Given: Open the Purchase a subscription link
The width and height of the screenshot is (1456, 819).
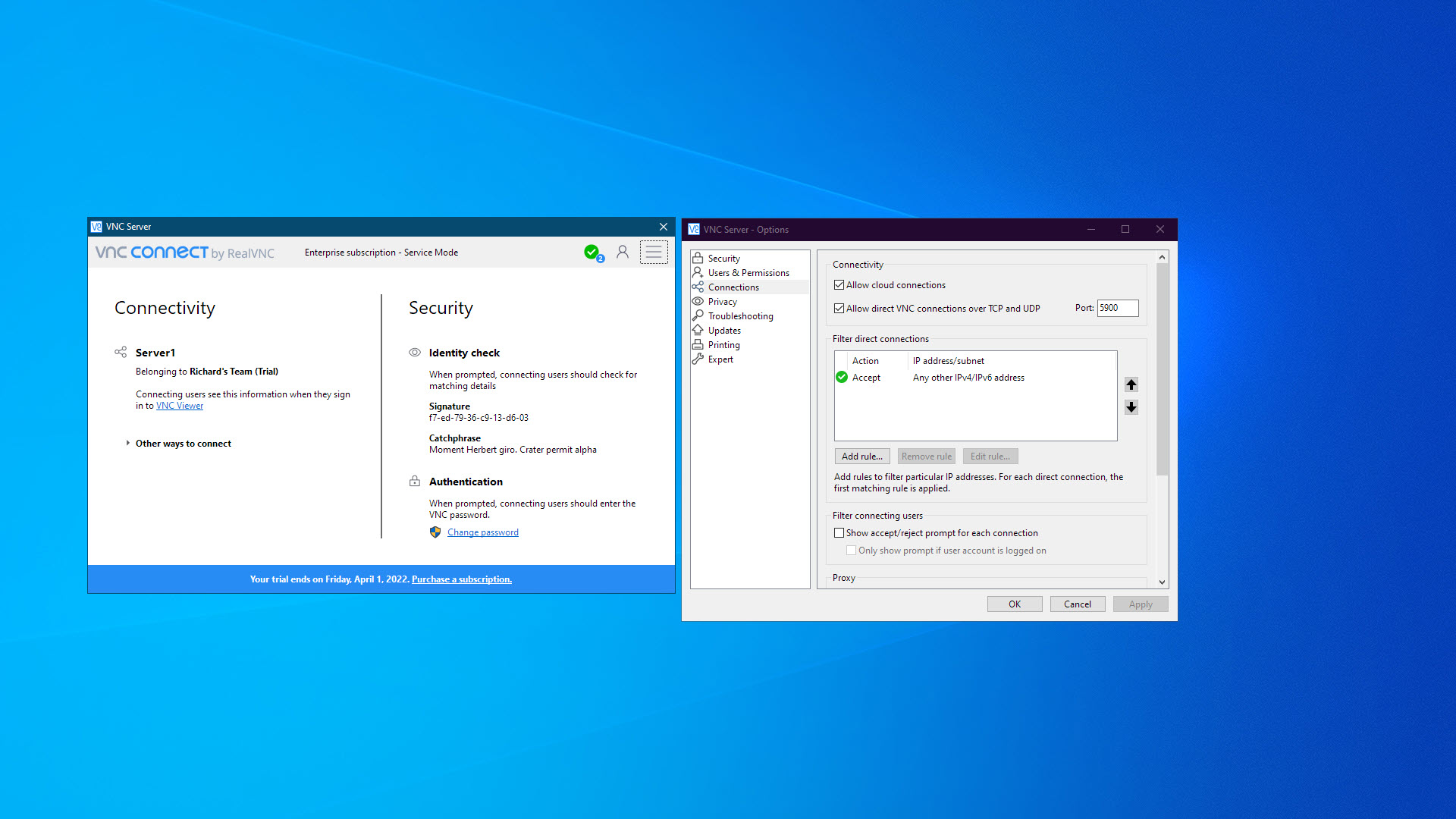Looking at the screenshot, I should click(x=462, y=579).
